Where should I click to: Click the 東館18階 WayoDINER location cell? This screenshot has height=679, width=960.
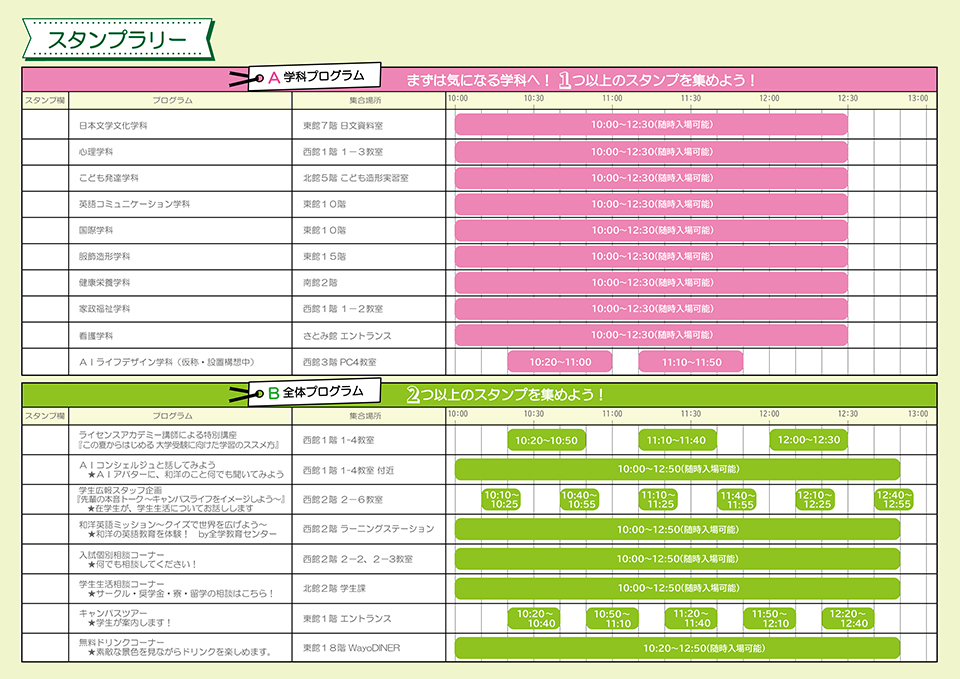click(351, 648)
